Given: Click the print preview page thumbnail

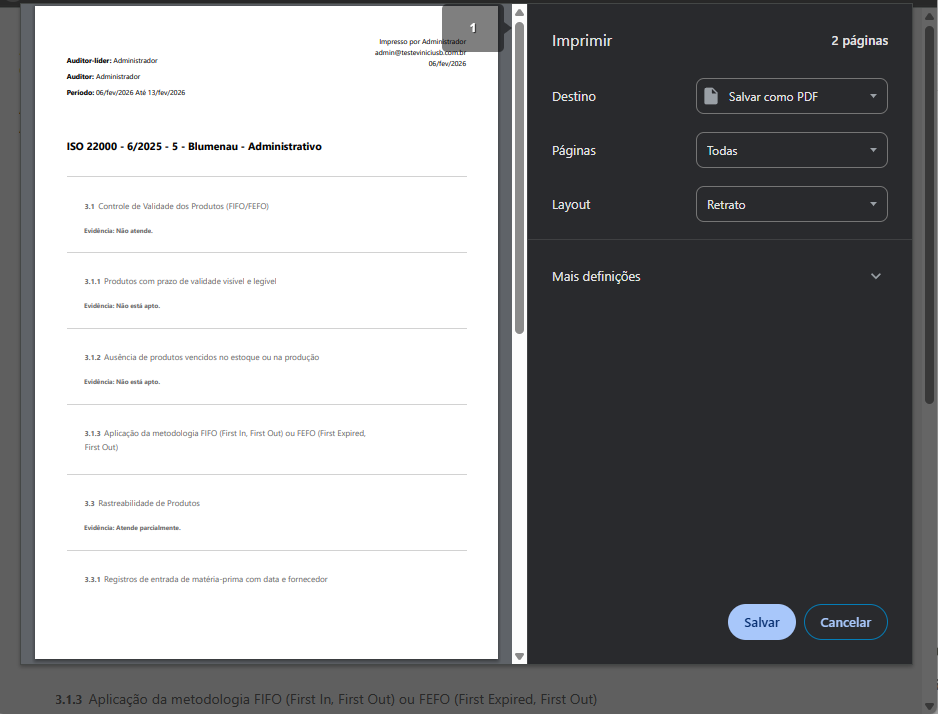Looking at the screenshot, I should (x=266, y=332).
